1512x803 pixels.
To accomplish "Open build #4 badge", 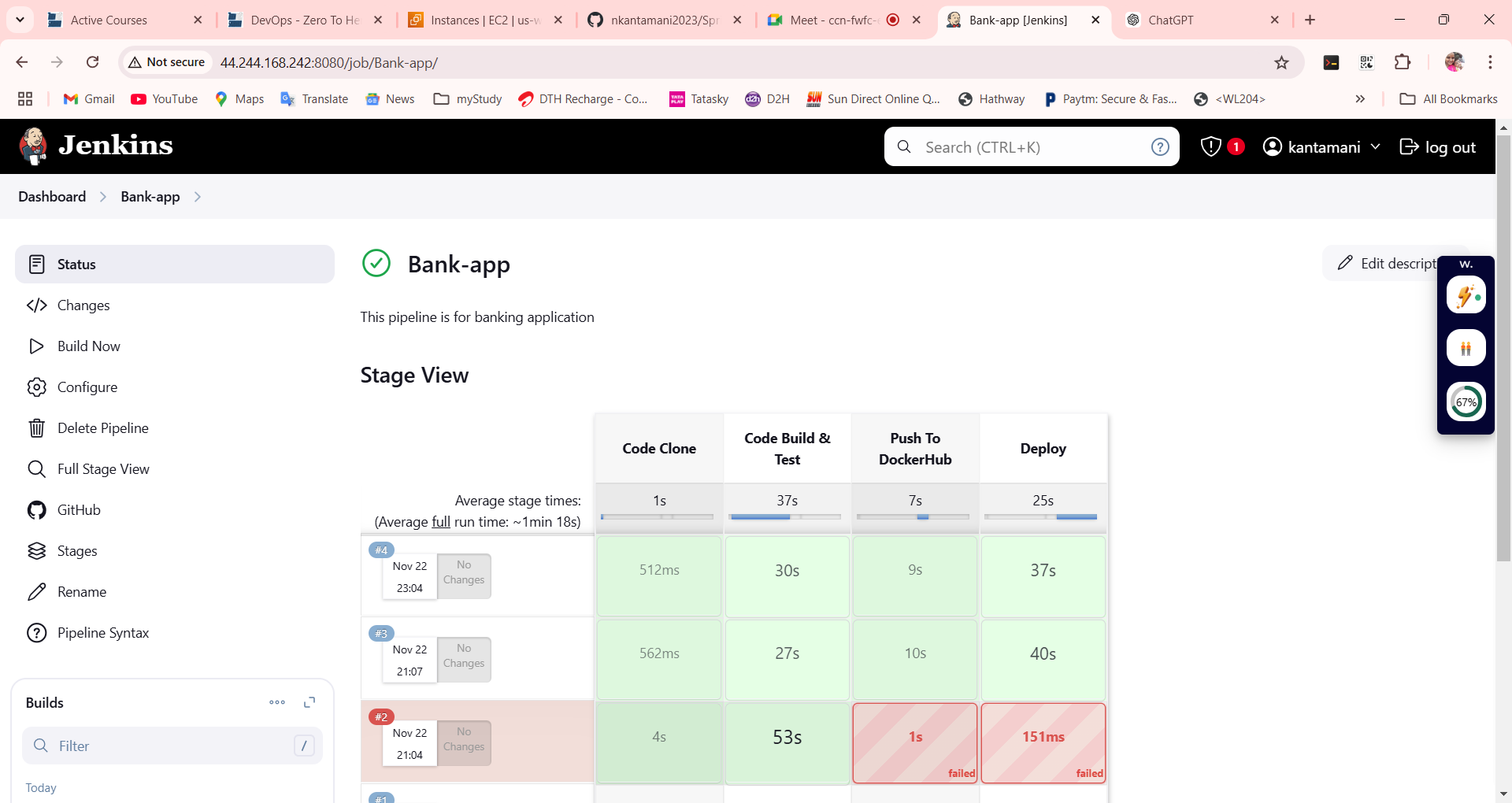I will (x=381, y=550).
